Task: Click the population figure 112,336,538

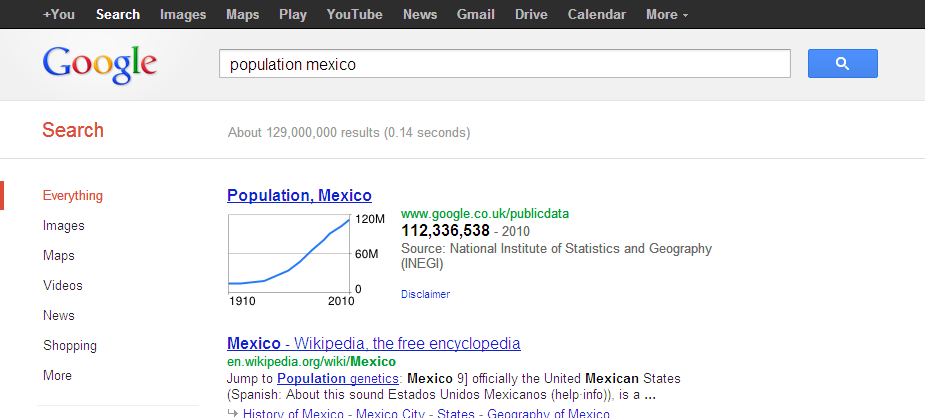Action: (445, 231)
